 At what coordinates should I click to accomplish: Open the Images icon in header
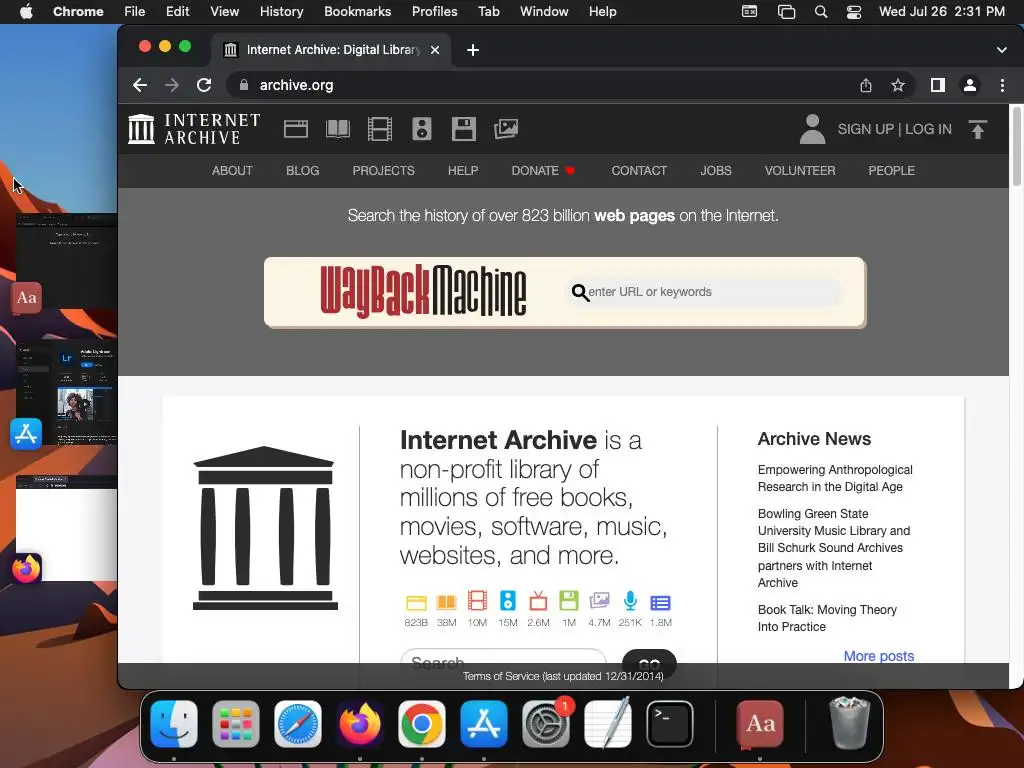505,129
